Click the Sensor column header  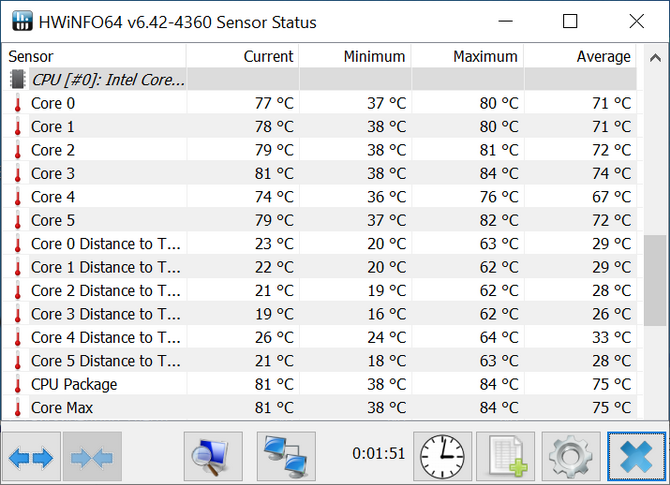[95, 56]
